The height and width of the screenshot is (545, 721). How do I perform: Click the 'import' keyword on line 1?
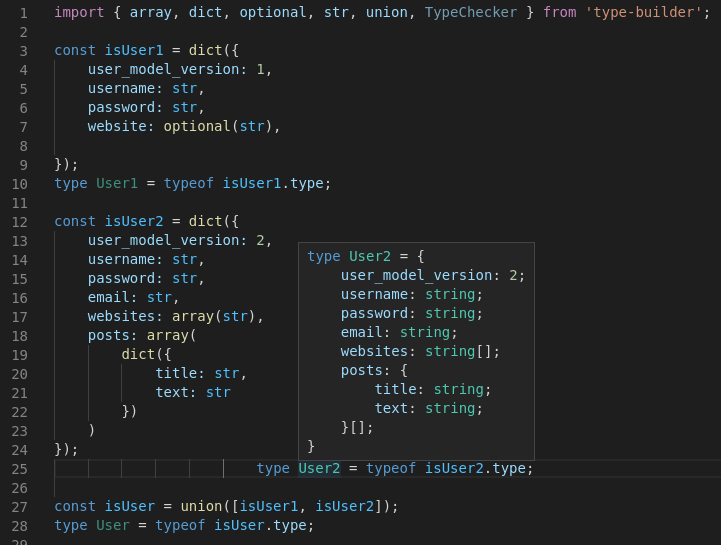click(79, 12)
